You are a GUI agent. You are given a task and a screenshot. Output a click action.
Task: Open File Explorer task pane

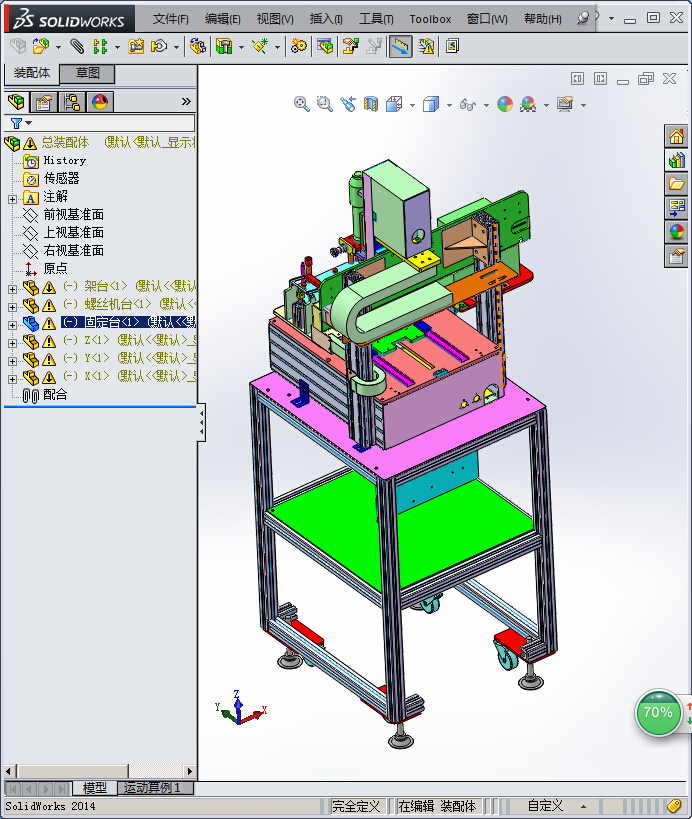coord(676,184)
